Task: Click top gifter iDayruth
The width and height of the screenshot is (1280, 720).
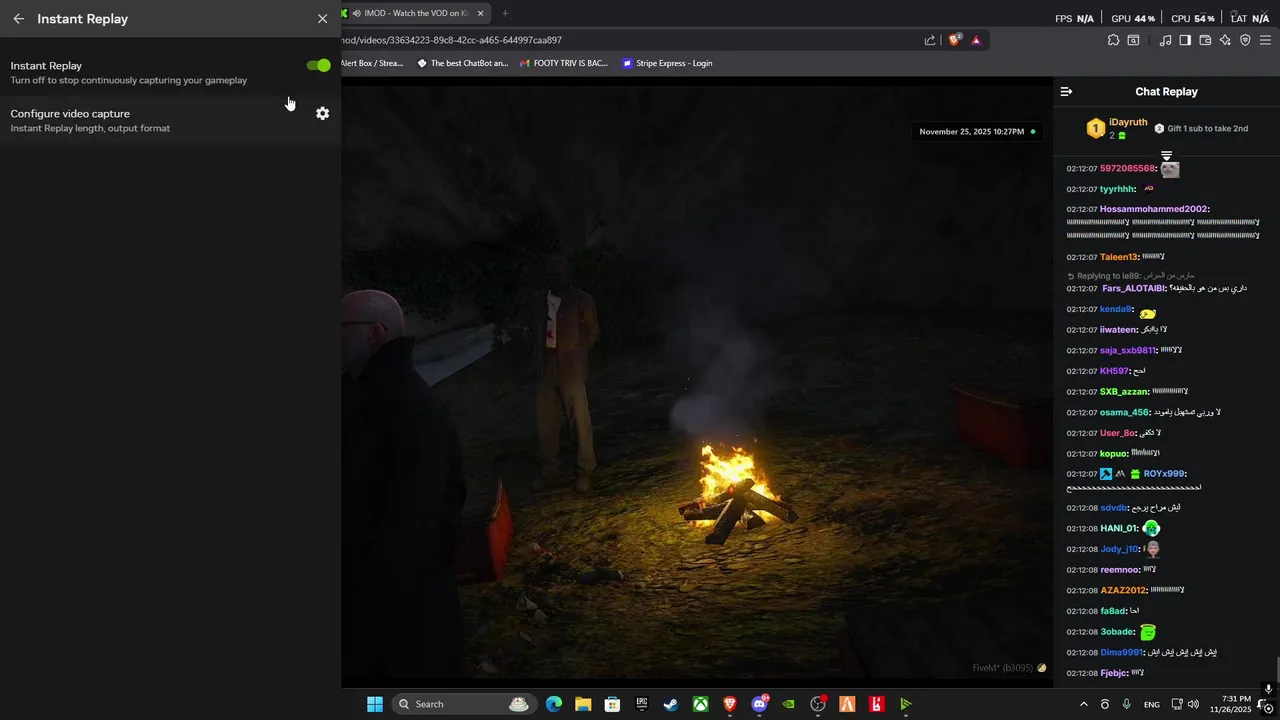Action: coord(1128,122)
